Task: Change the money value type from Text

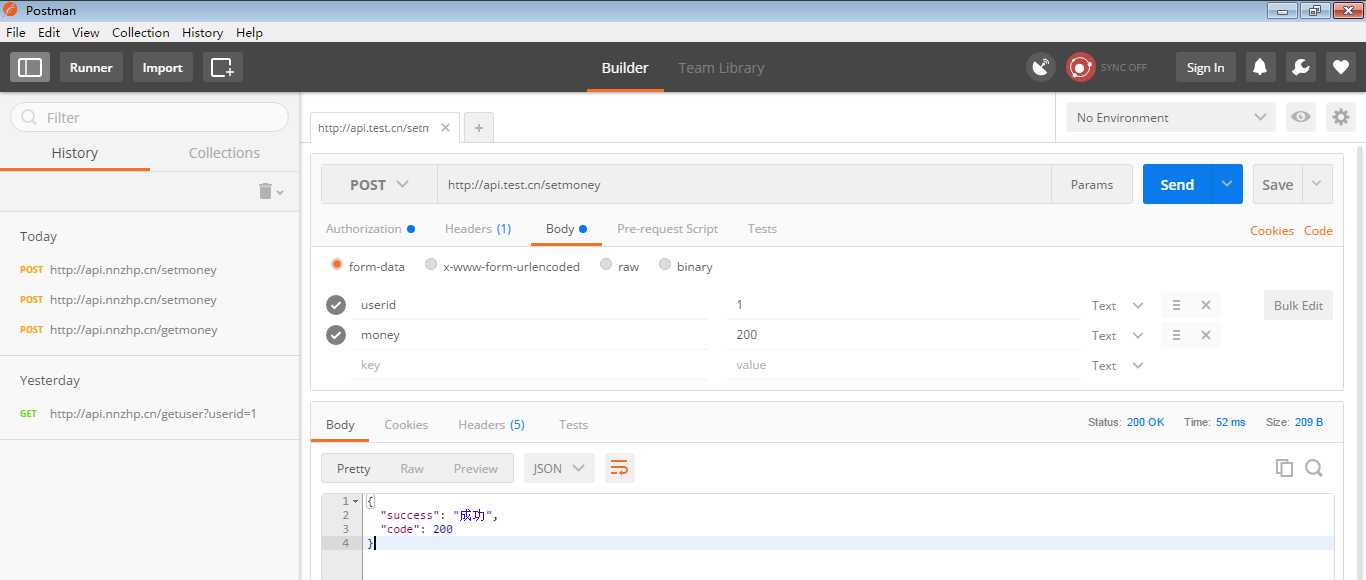Action: pos(1117,335)
